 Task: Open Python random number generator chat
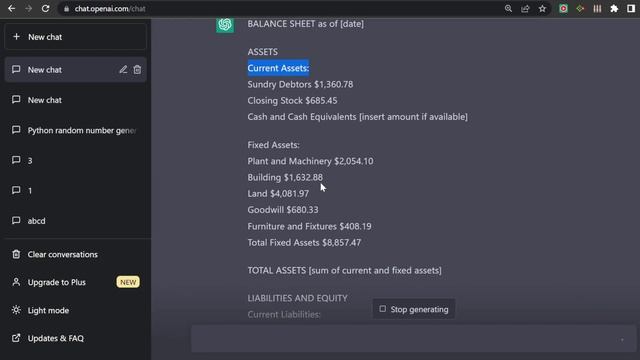click(x=76, y=130)
